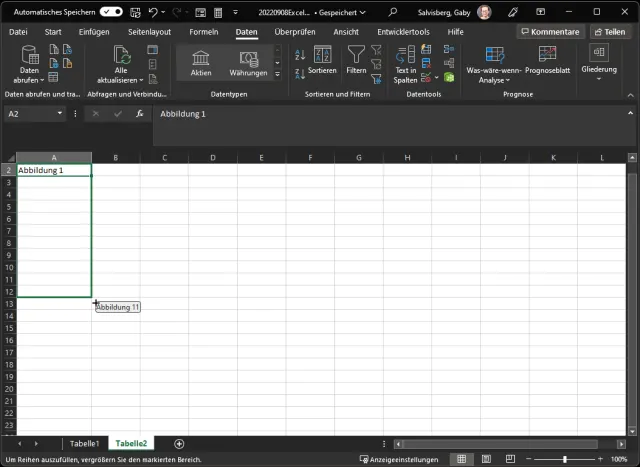Open the Aktien data type
Viewport: 640px width, 467px height.
201,63
